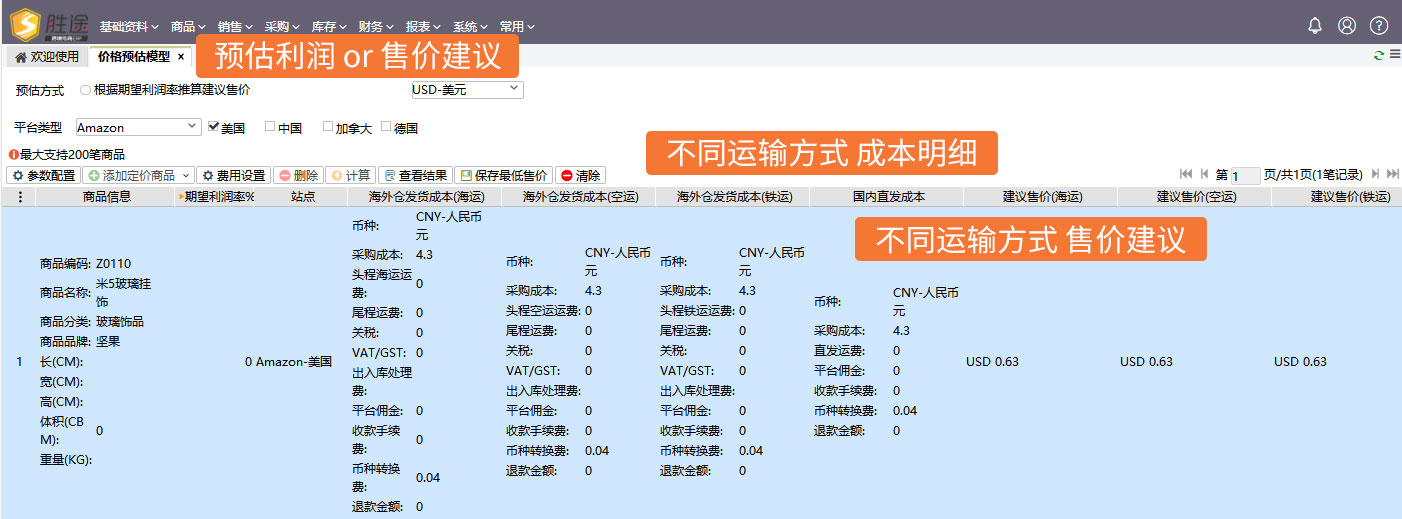Image resolution: width=1402 pixels, height=519 pixels.
Task: Go to the last page of records
Action: pyautogui.click(x=1392, y=174)
